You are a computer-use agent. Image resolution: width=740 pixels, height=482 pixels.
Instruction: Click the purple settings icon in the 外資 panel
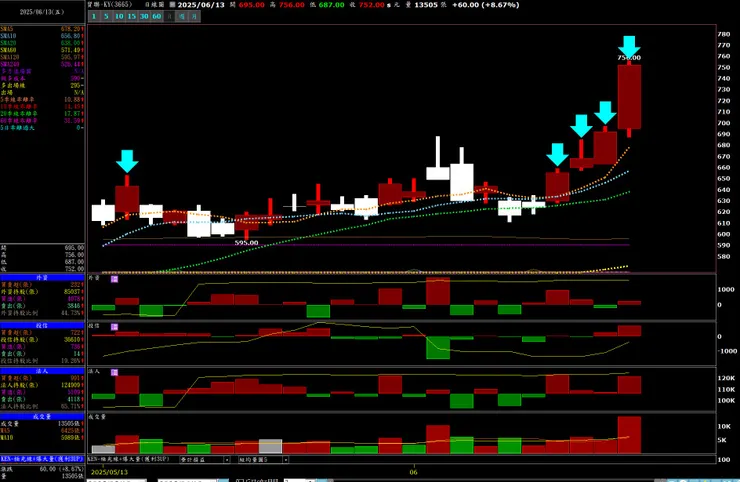114,279
